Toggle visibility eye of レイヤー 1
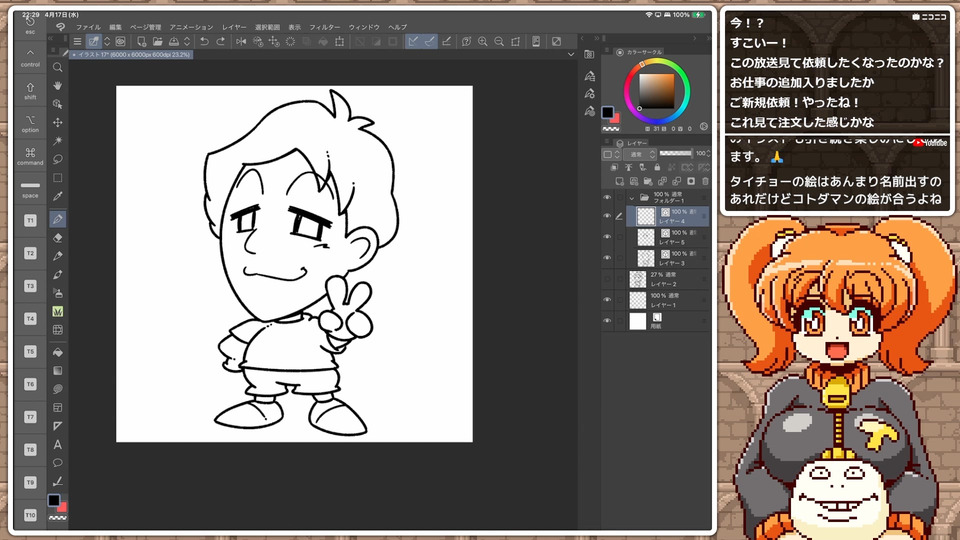The height and width of the screenshot is (540, 960). pos(607,299)
